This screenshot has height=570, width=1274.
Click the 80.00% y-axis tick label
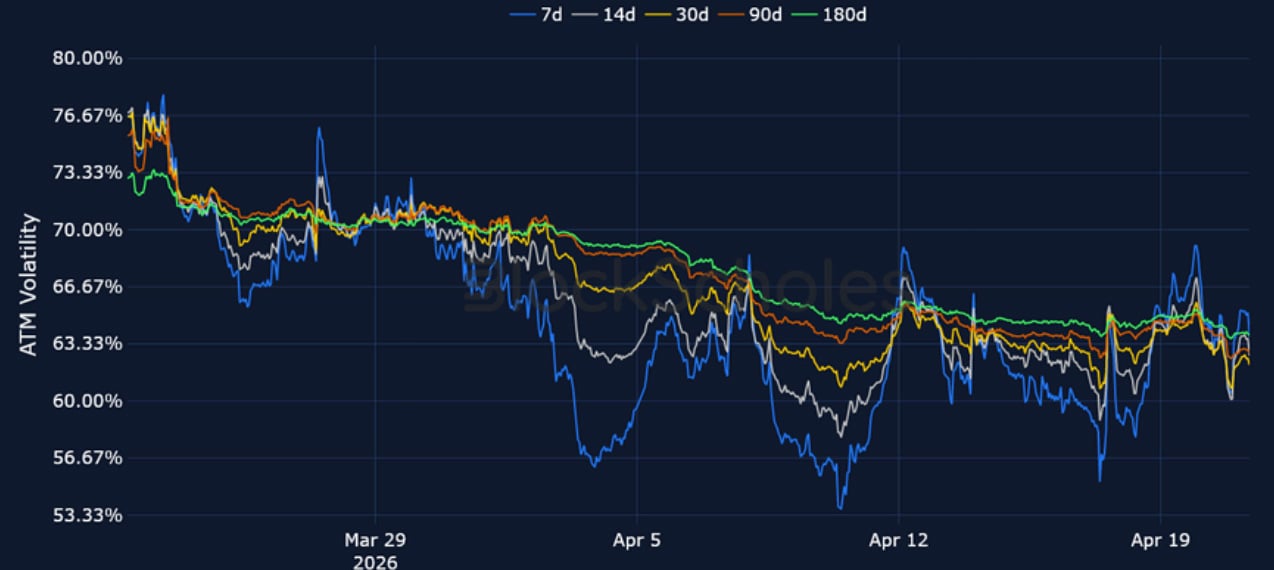click(86, 58)
